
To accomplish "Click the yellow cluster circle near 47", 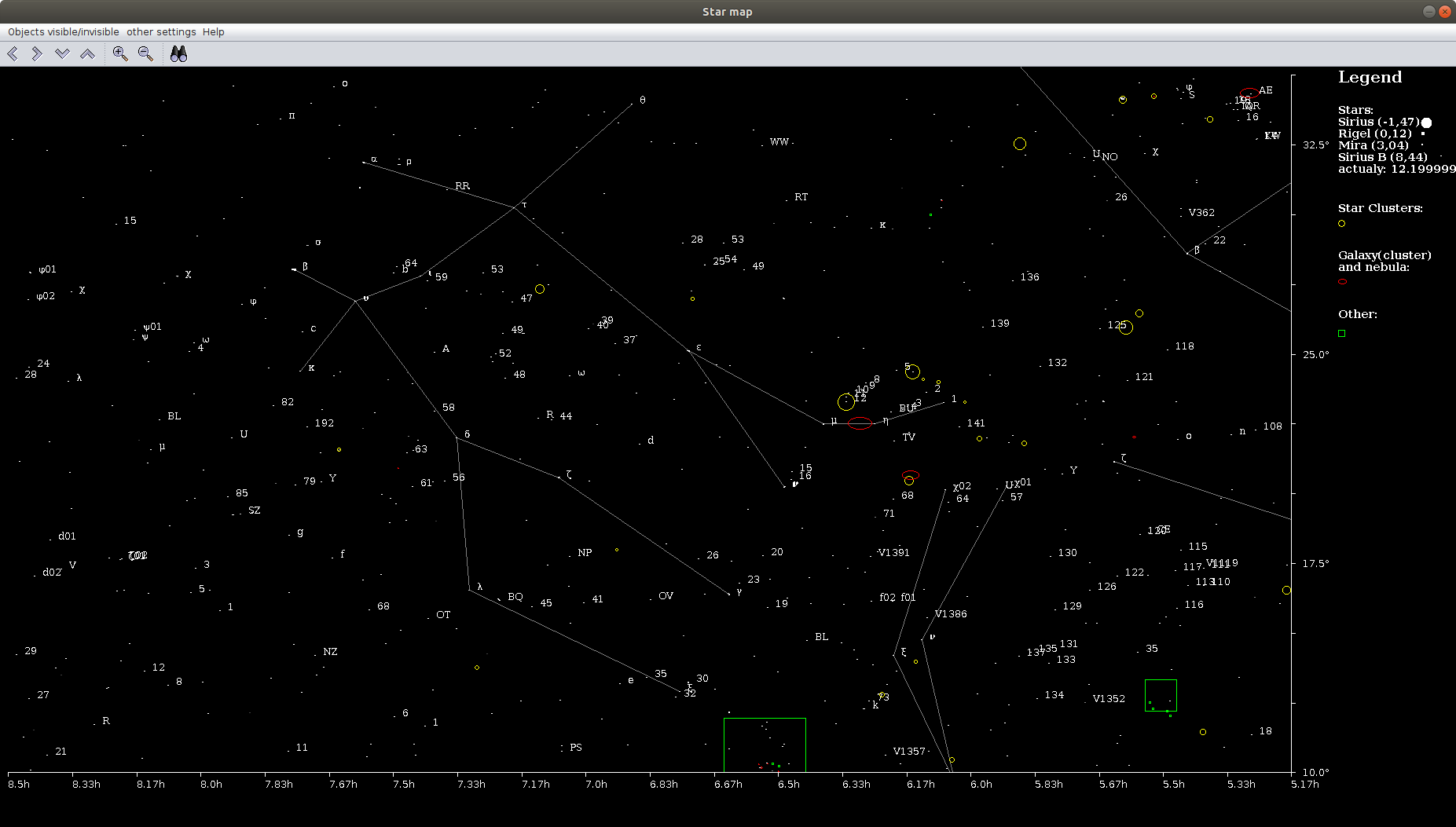I will tap(540, 289).
